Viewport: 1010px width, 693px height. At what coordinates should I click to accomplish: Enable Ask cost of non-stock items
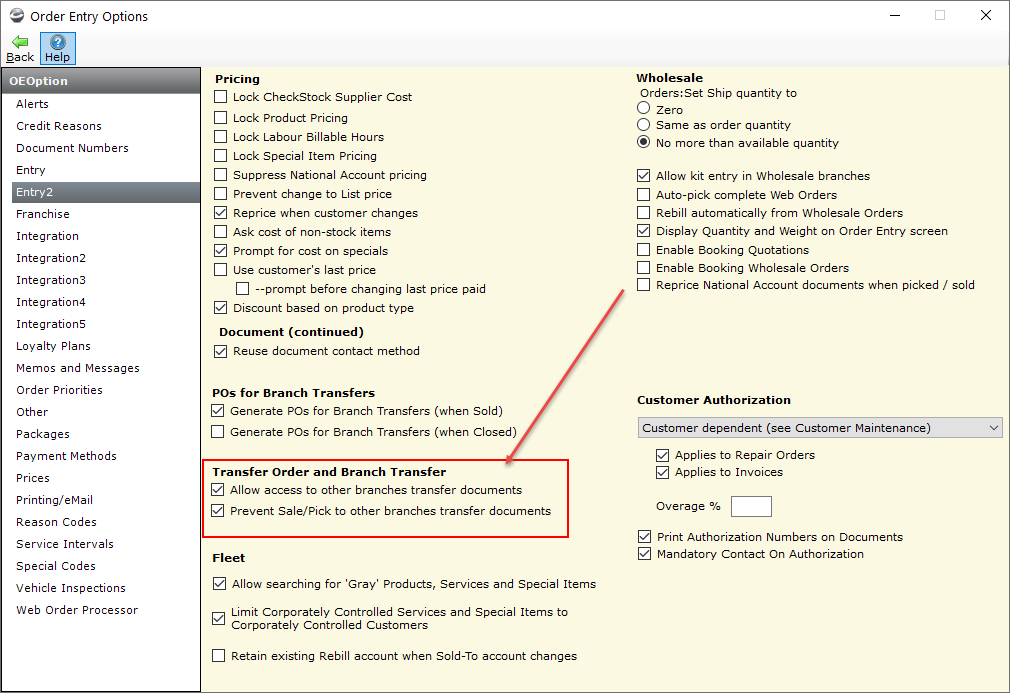pos(220,232)
